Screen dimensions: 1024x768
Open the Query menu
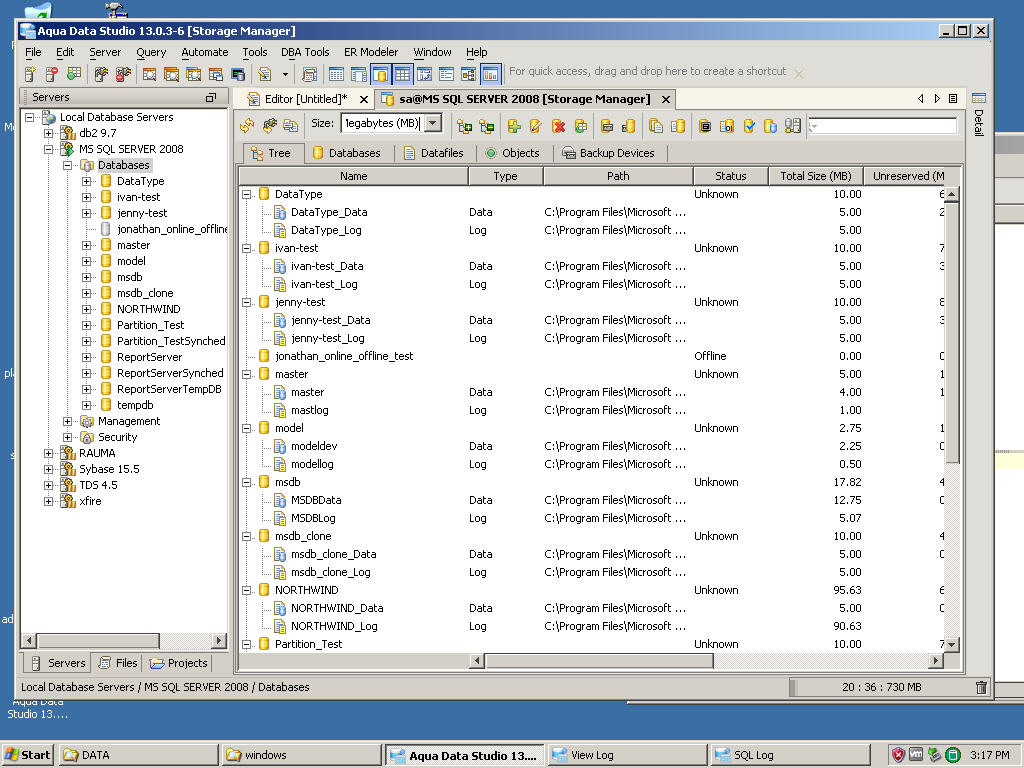(x=151, y=52)
